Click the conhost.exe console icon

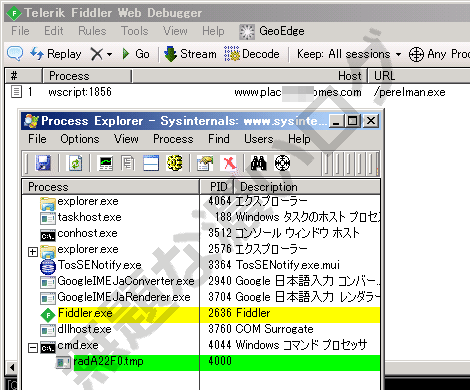(x=48, y=236)
